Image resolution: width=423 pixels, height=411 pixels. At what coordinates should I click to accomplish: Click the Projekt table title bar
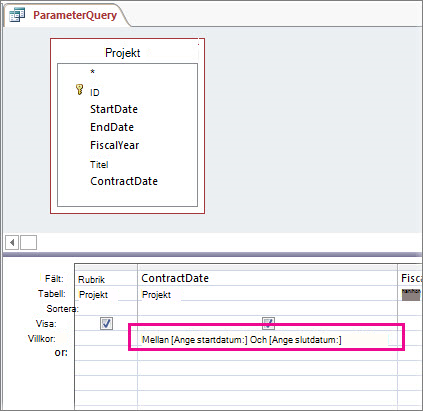pos(123,53)
